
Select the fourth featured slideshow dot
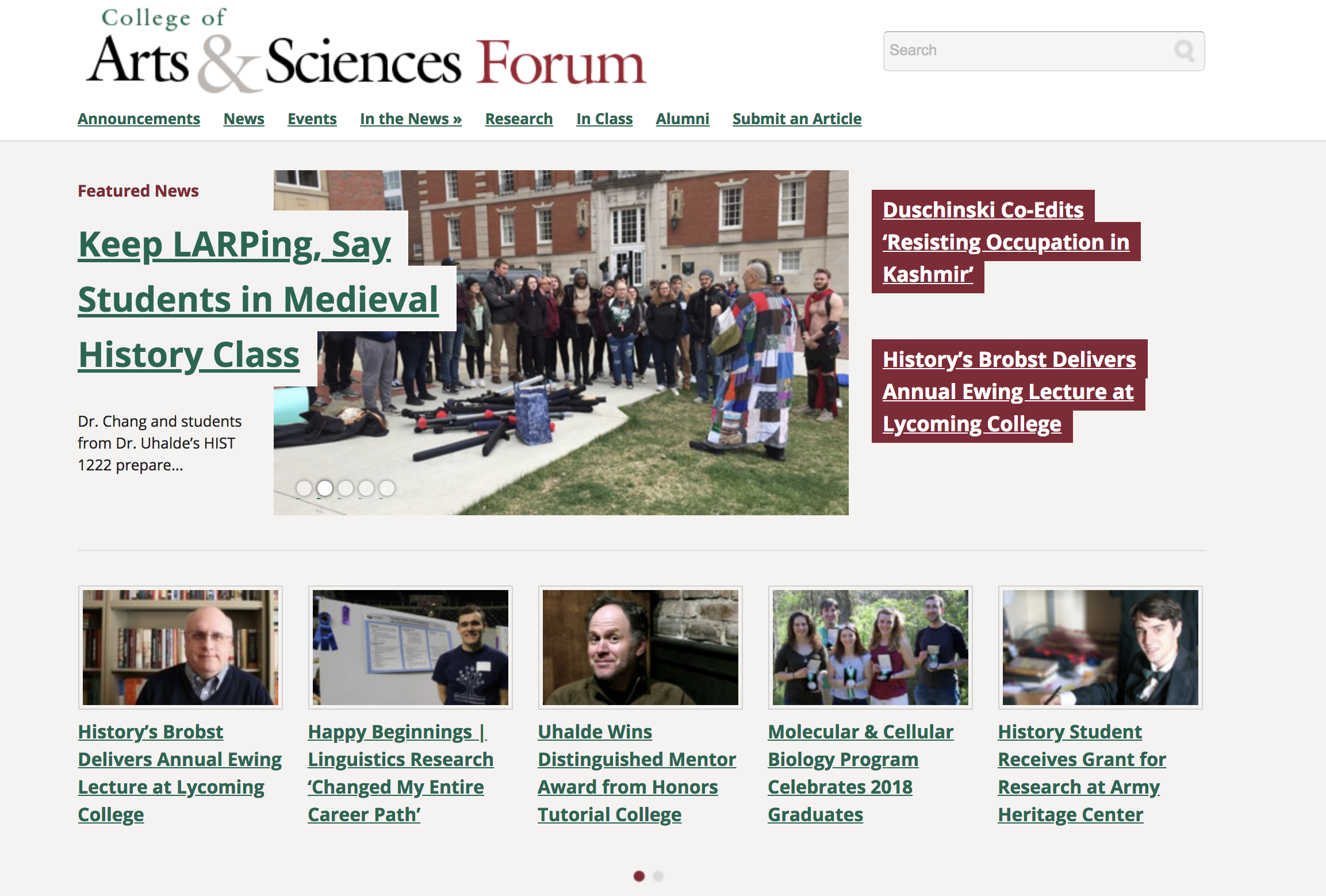[x=366, y=488]
